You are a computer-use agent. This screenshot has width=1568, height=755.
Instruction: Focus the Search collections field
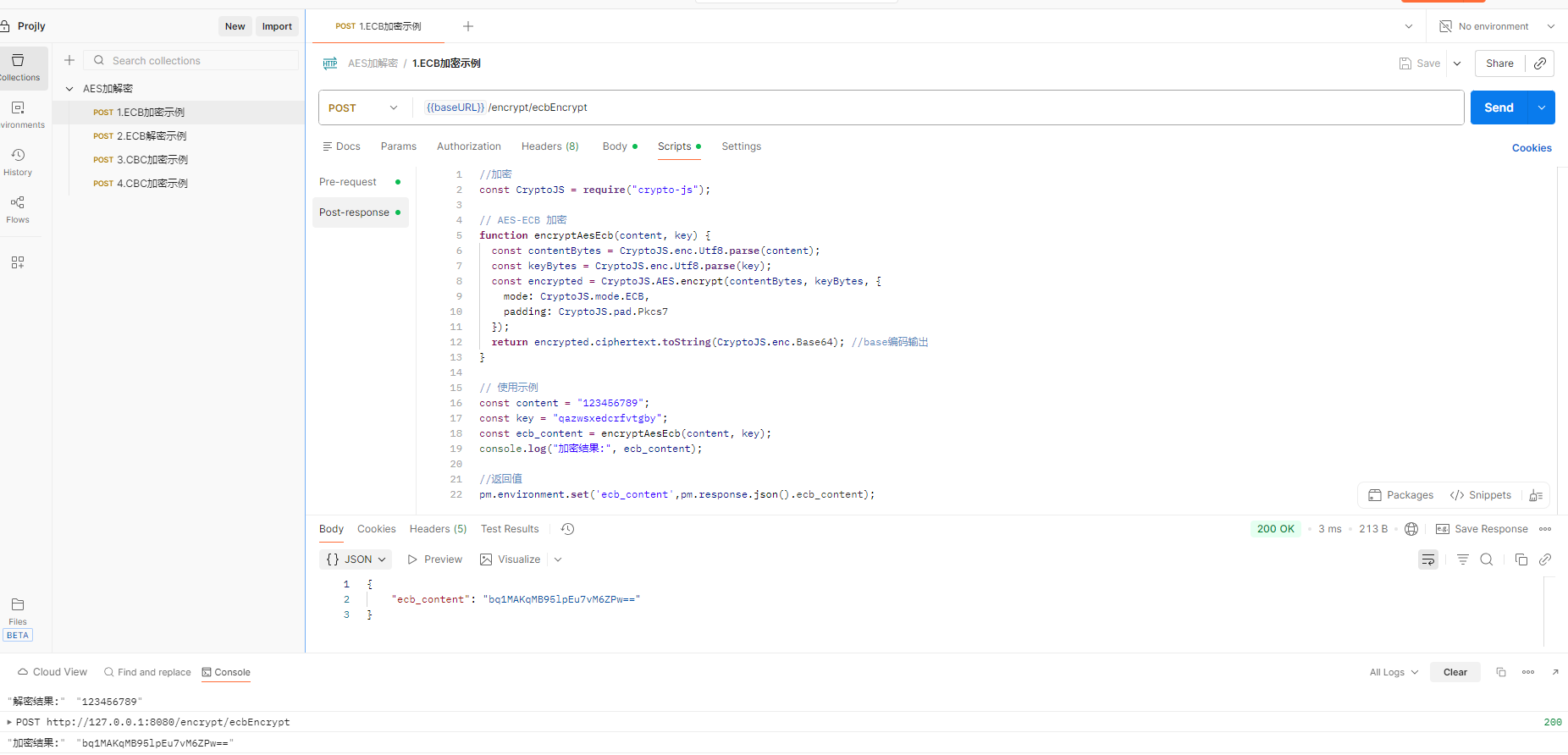tap(191, 60)
